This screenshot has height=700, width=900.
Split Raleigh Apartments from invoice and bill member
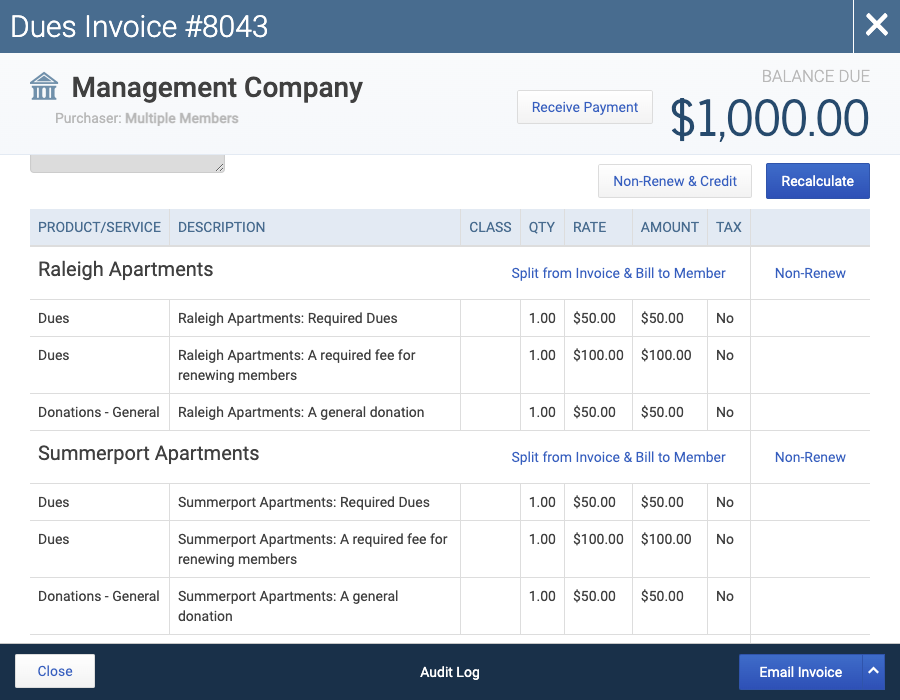click(618, 273)
